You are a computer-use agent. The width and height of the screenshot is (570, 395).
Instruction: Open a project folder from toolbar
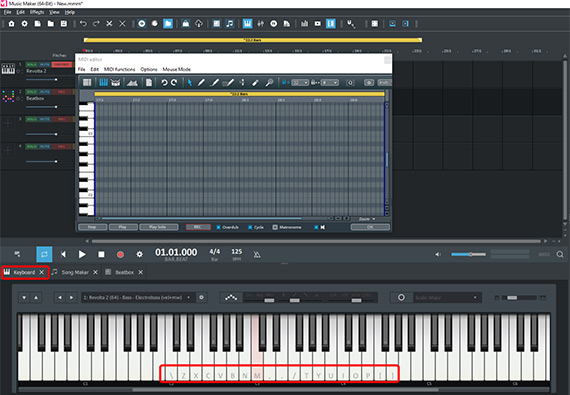click(51, 24)
